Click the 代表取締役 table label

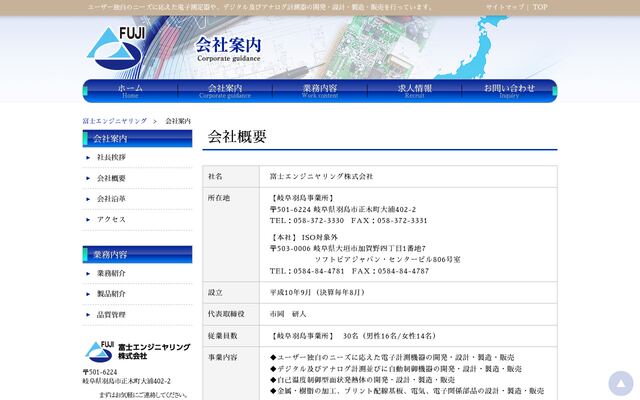click(226, 314)
